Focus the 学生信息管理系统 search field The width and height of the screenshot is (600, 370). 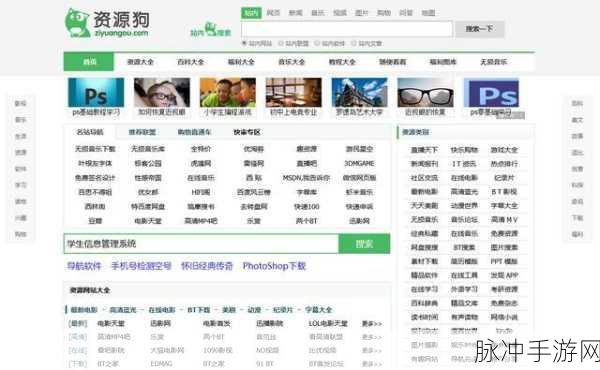pos(201,244)
